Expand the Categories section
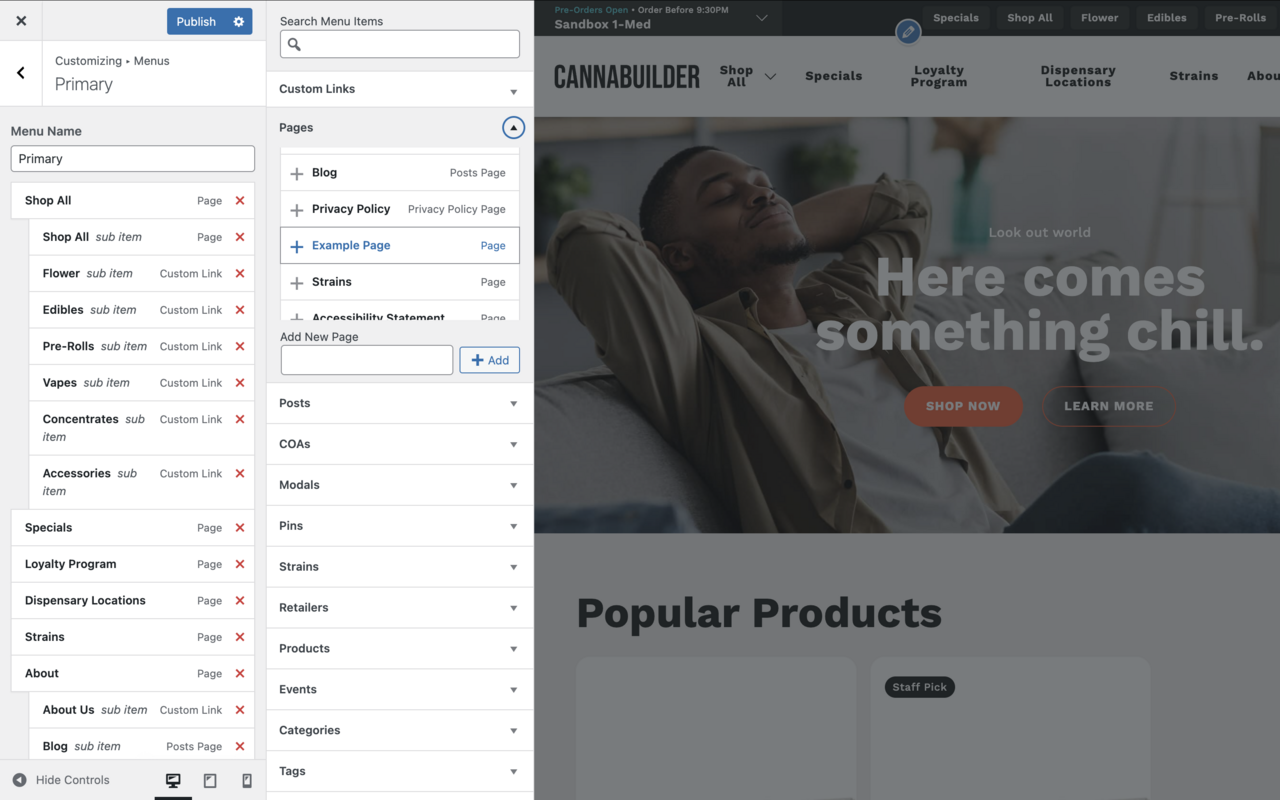 click(x=400, y=730)
